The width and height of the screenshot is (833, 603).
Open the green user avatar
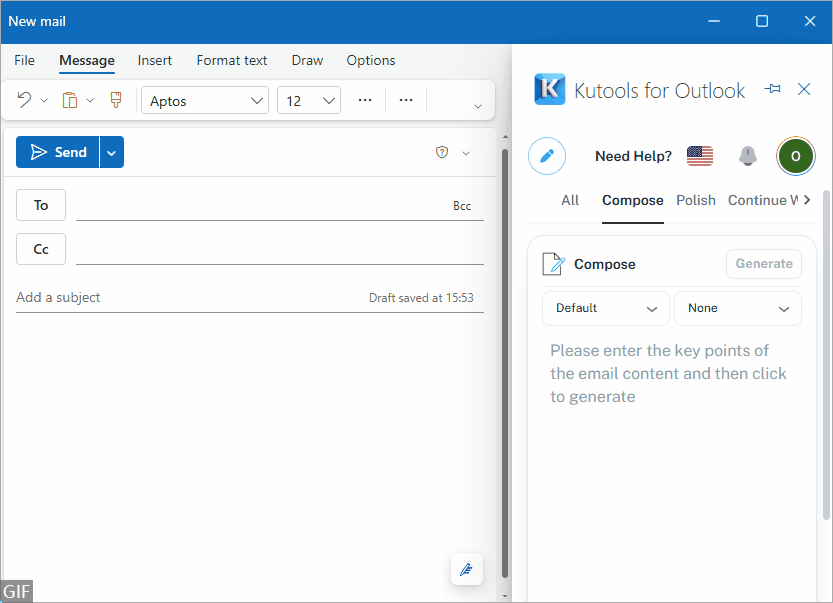click(796, 156)
